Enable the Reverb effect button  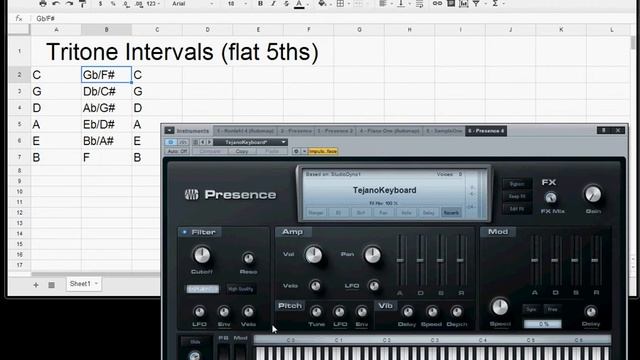tap(451, 213)
